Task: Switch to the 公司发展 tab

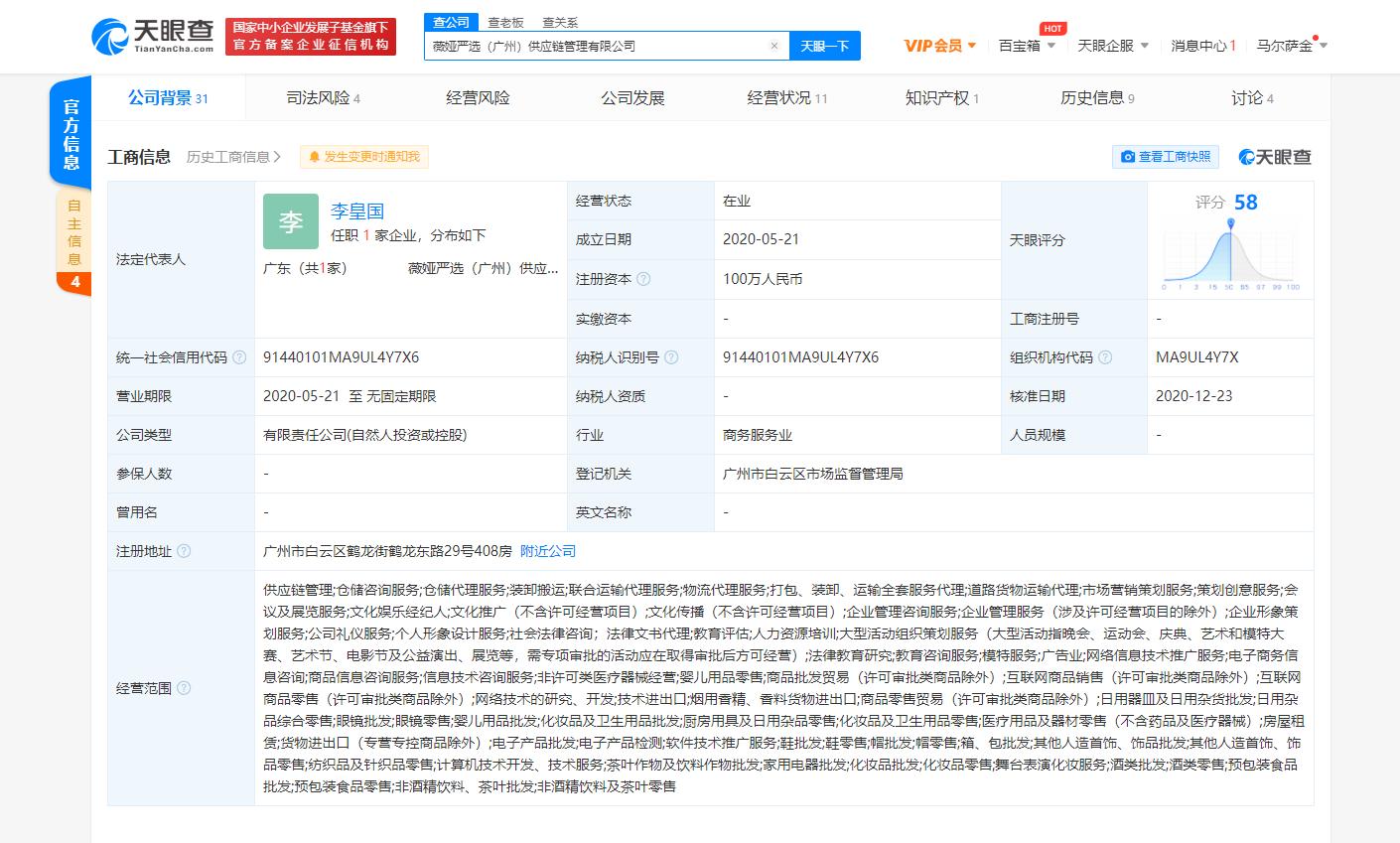Action: click(632, 97)
